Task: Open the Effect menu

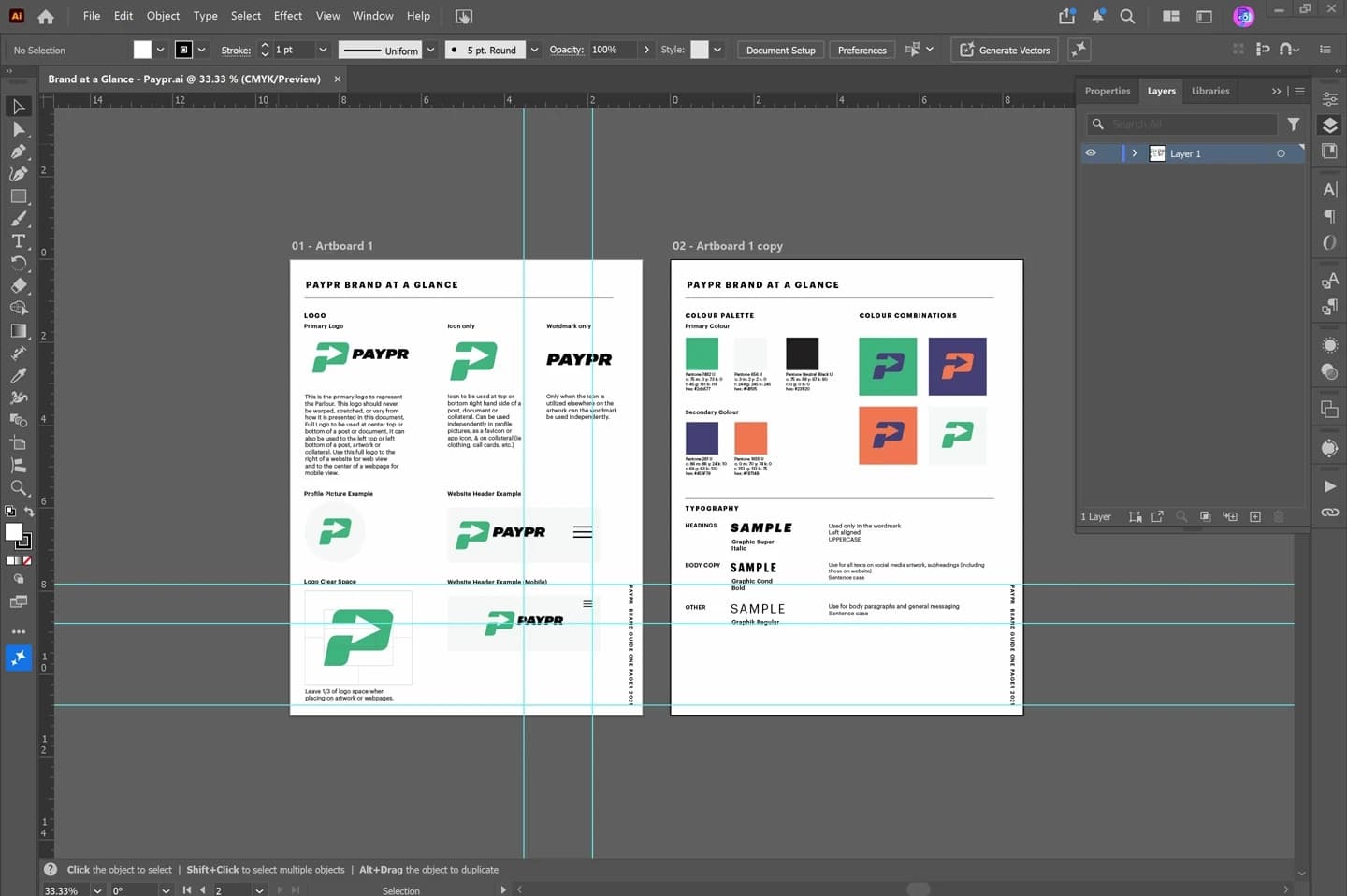Action: [288, 16]
